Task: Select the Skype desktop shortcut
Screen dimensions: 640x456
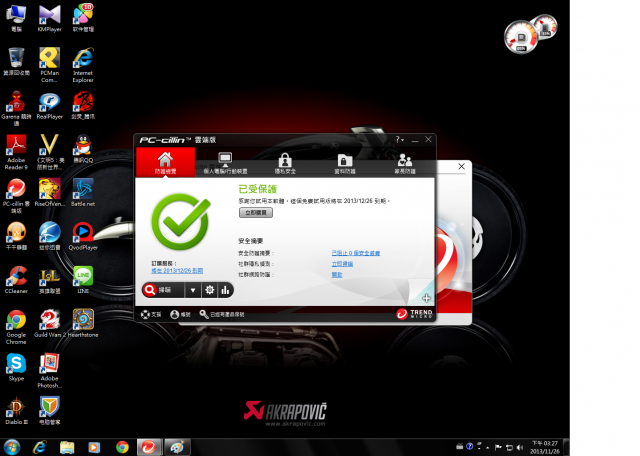Action: point(16,367)
